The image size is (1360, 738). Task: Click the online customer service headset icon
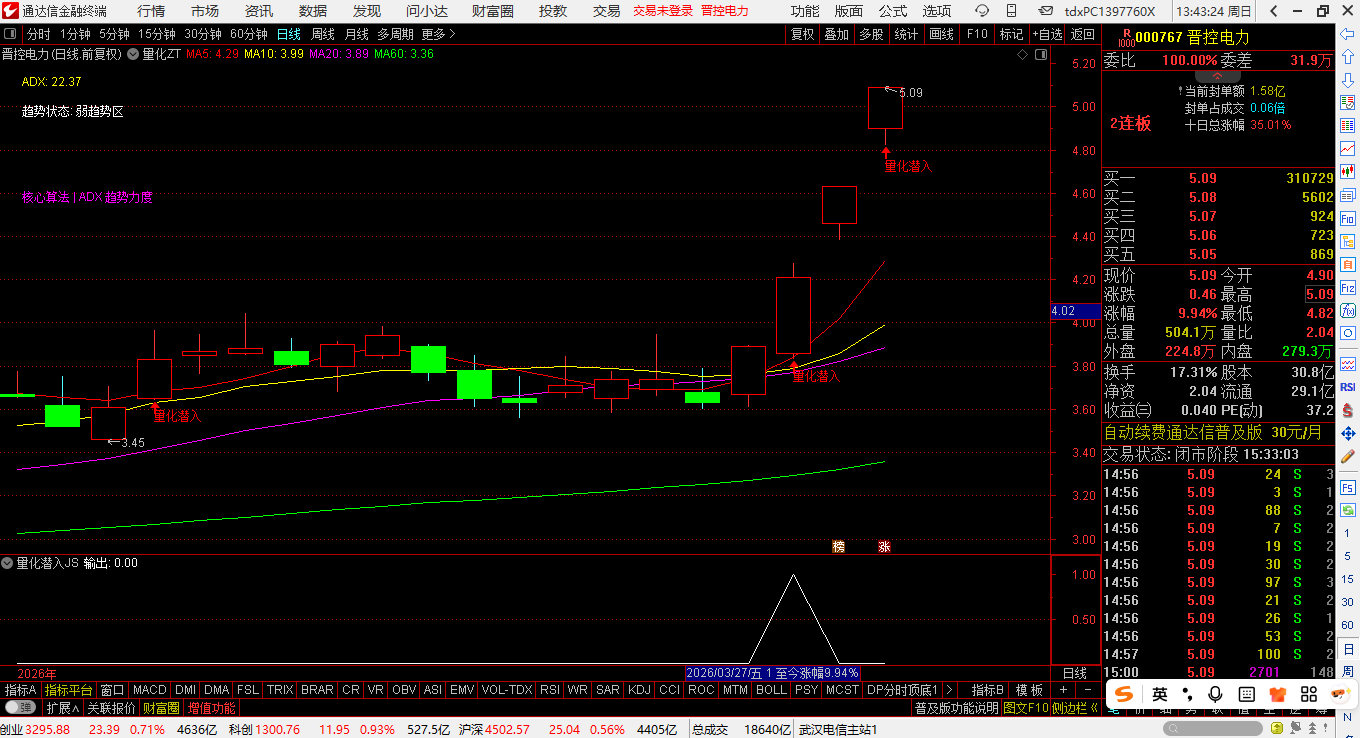point(981,11)
